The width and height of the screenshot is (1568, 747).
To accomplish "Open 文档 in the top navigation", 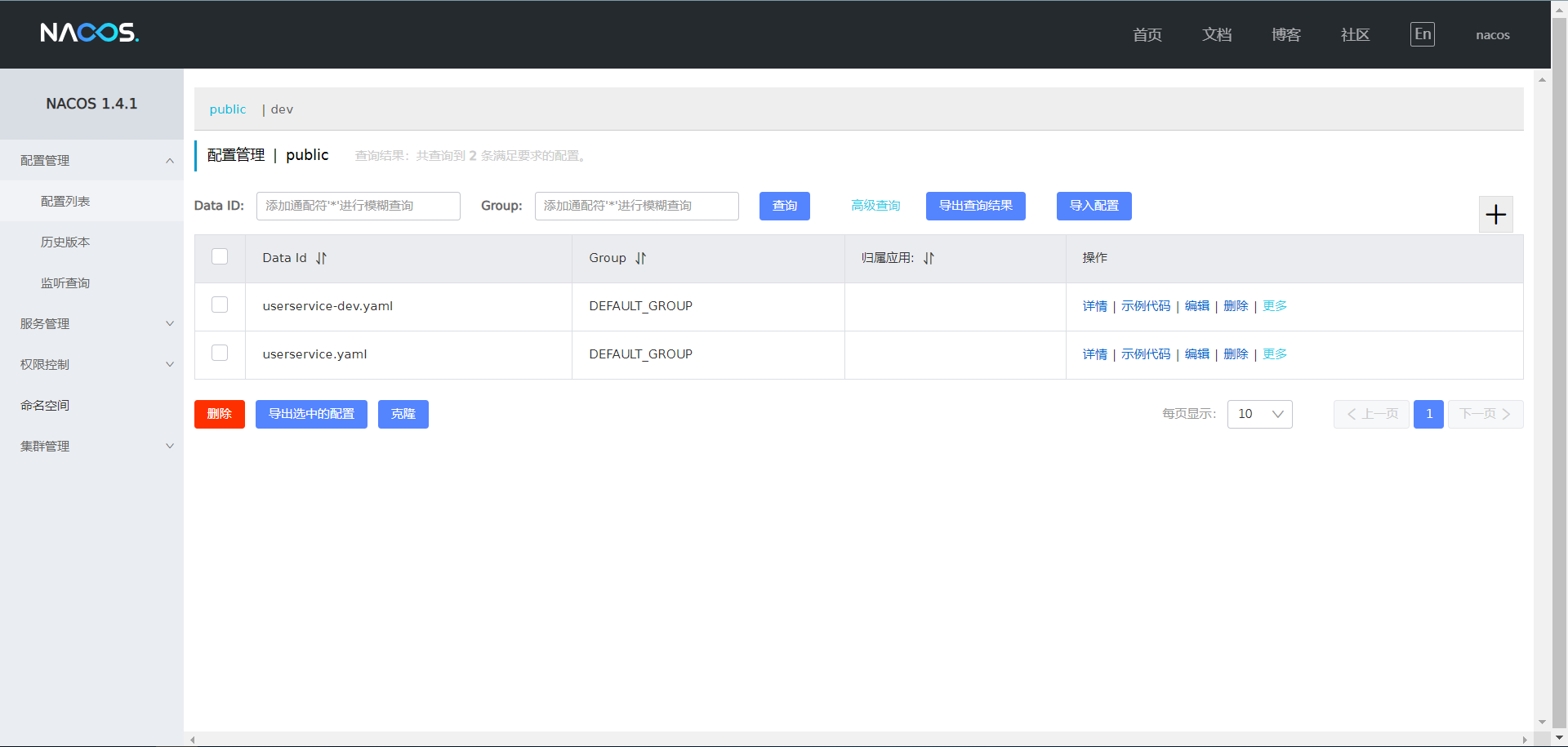I will point(1217,34).
